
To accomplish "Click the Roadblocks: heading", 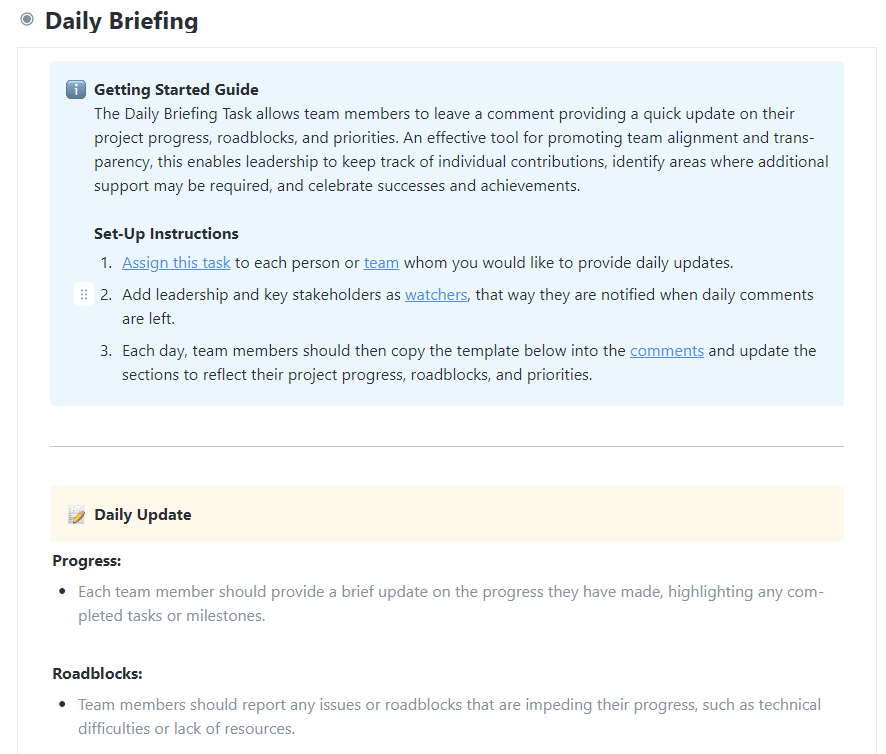I will pyautogui.click(x=97, y=674).
